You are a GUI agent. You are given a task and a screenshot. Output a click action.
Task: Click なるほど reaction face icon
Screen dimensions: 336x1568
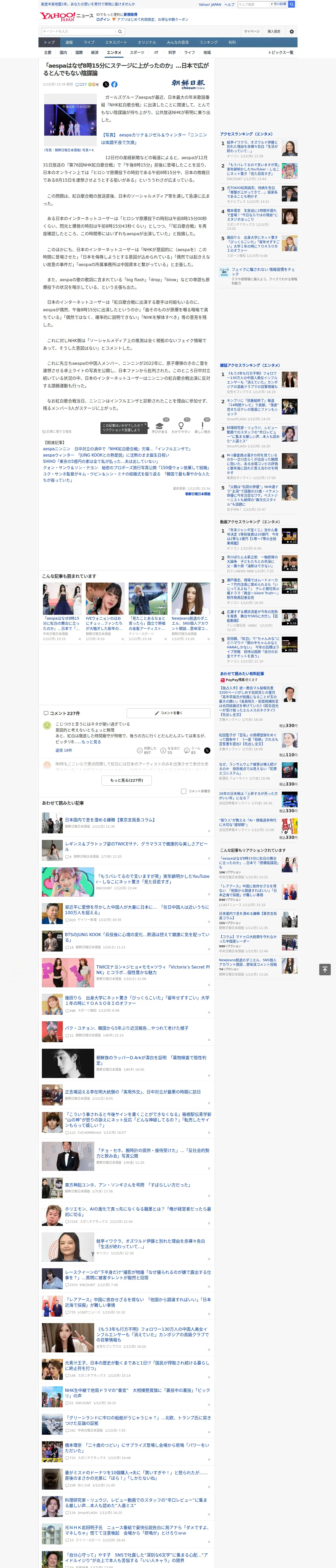[x=164, y=751]
